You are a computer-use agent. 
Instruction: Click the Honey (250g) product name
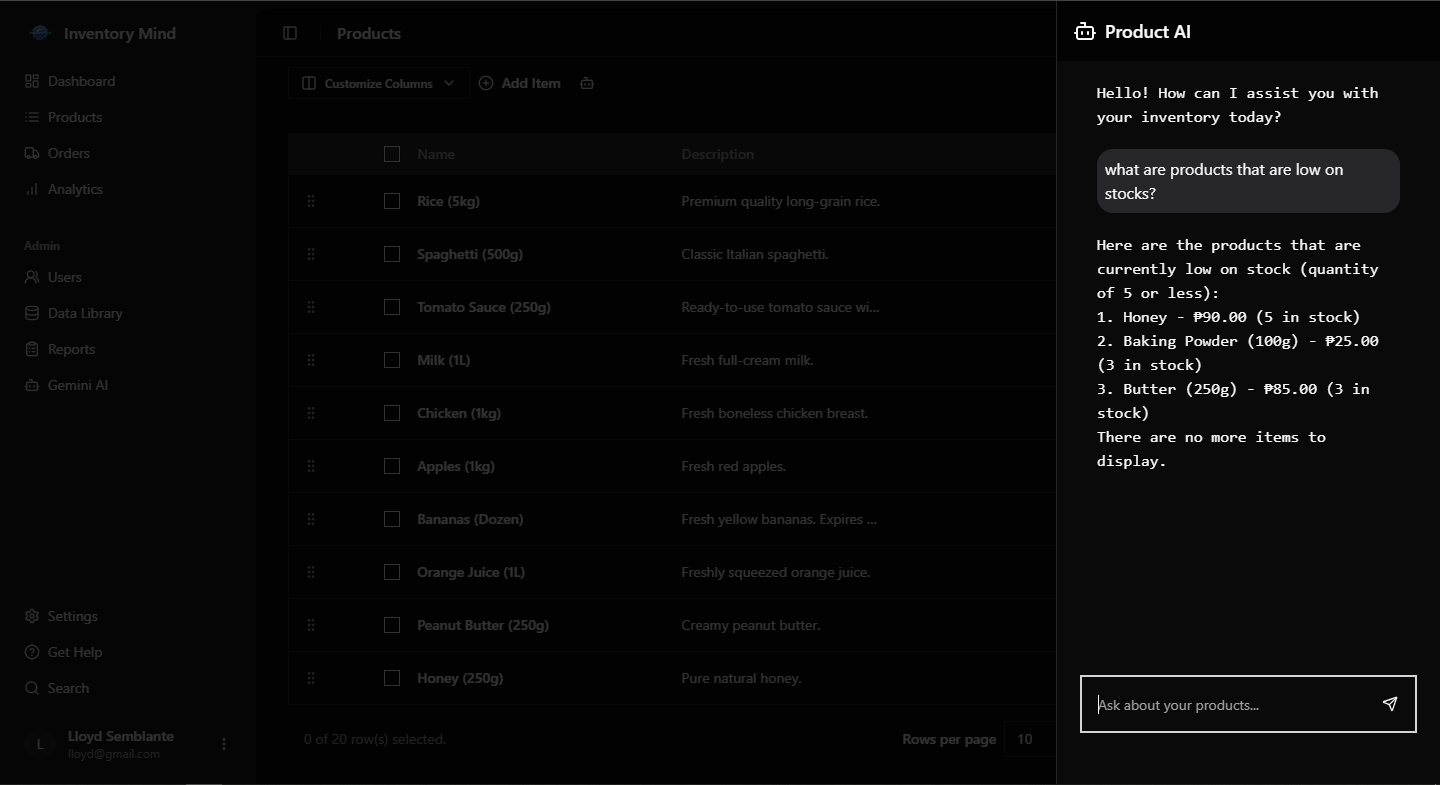tap(460, 678)
